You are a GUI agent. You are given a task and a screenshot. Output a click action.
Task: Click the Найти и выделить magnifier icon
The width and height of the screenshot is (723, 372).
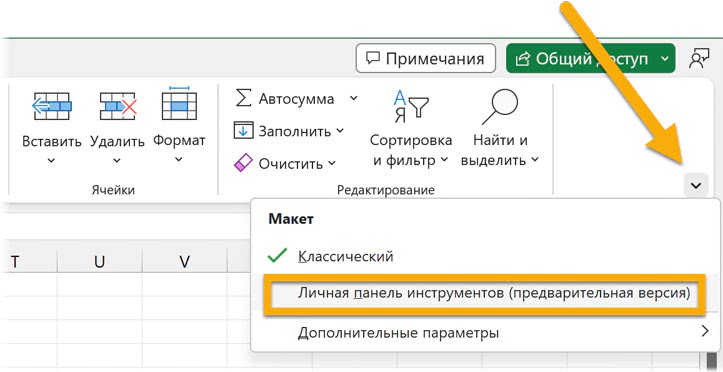500,107
